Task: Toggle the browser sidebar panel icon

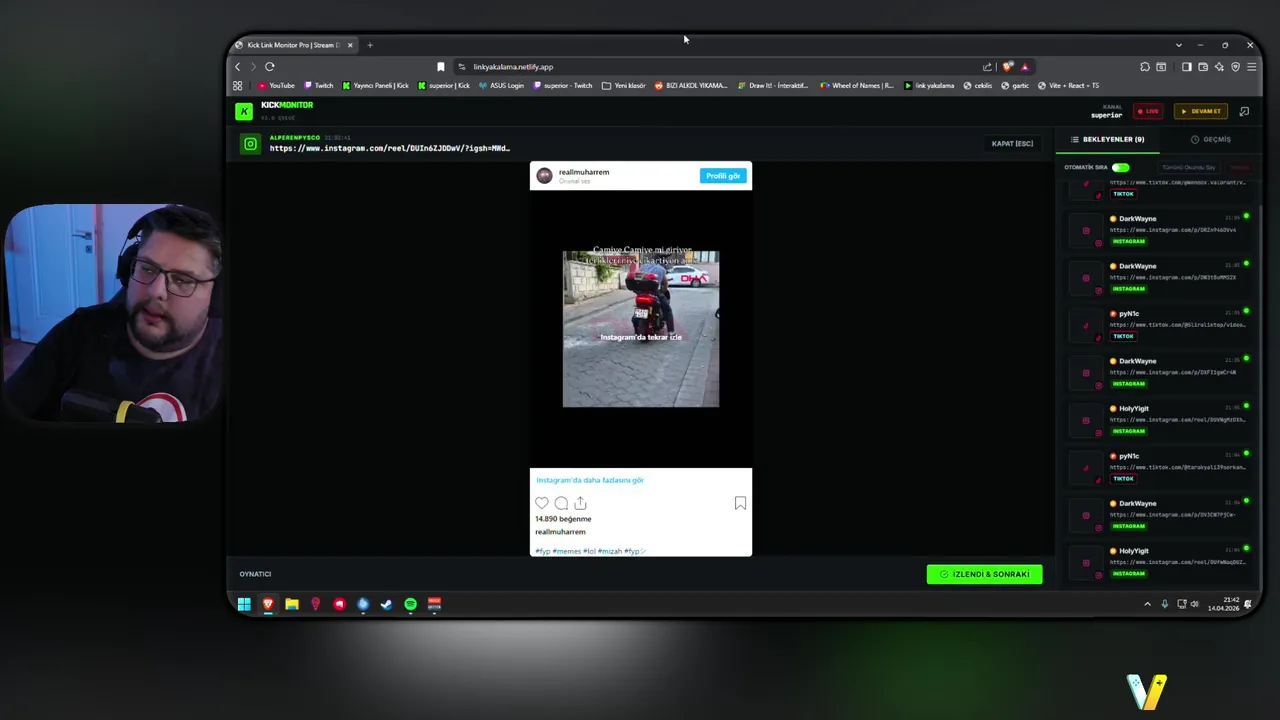Action: tap(1186, 67)
